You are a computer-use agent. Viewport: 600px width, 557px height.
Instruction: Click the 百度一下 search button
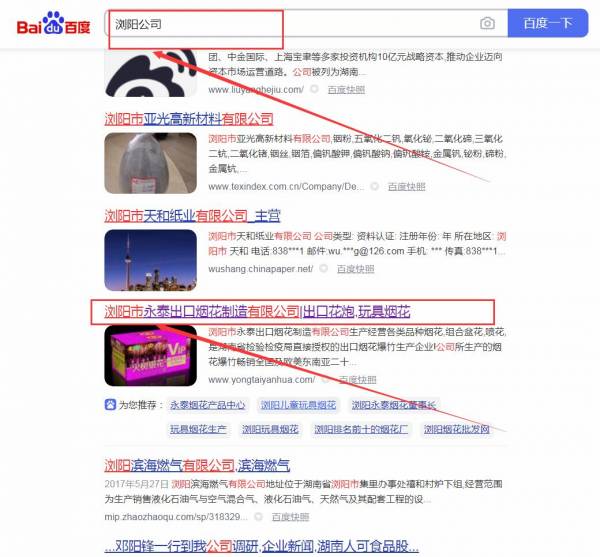[547, 23]
